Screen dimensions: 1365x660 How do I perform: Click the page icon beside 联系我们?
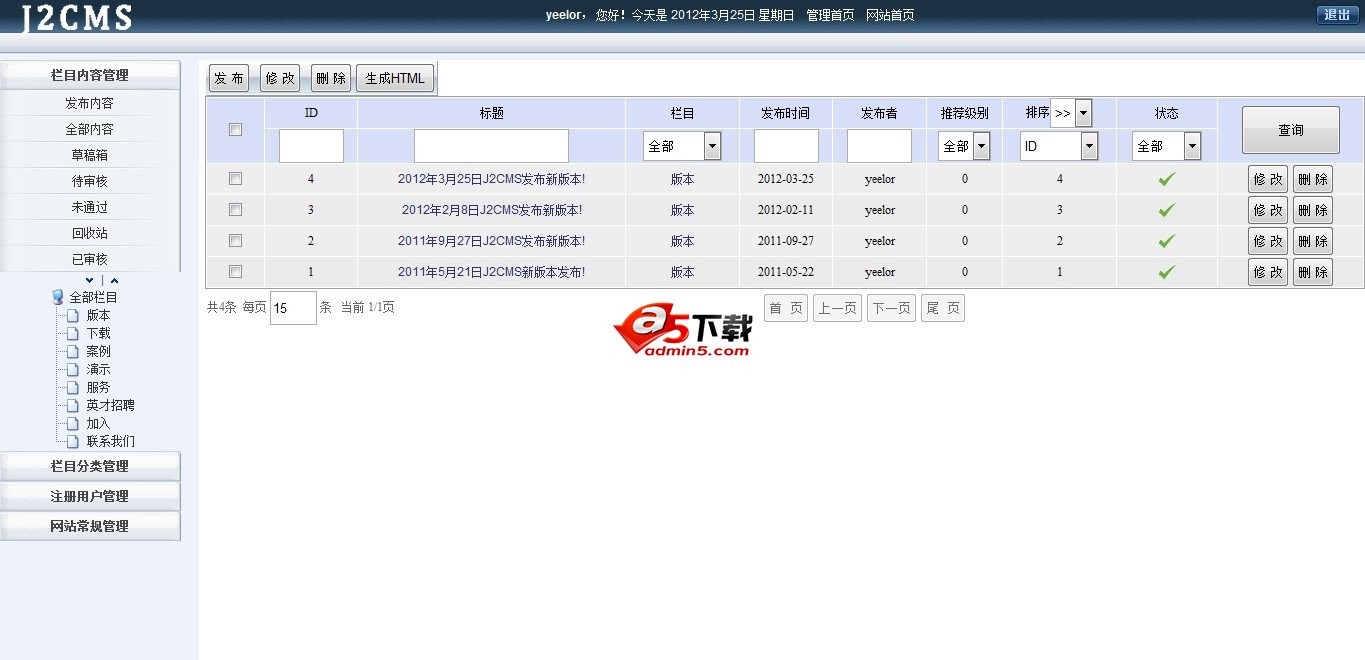pos(74,440)
